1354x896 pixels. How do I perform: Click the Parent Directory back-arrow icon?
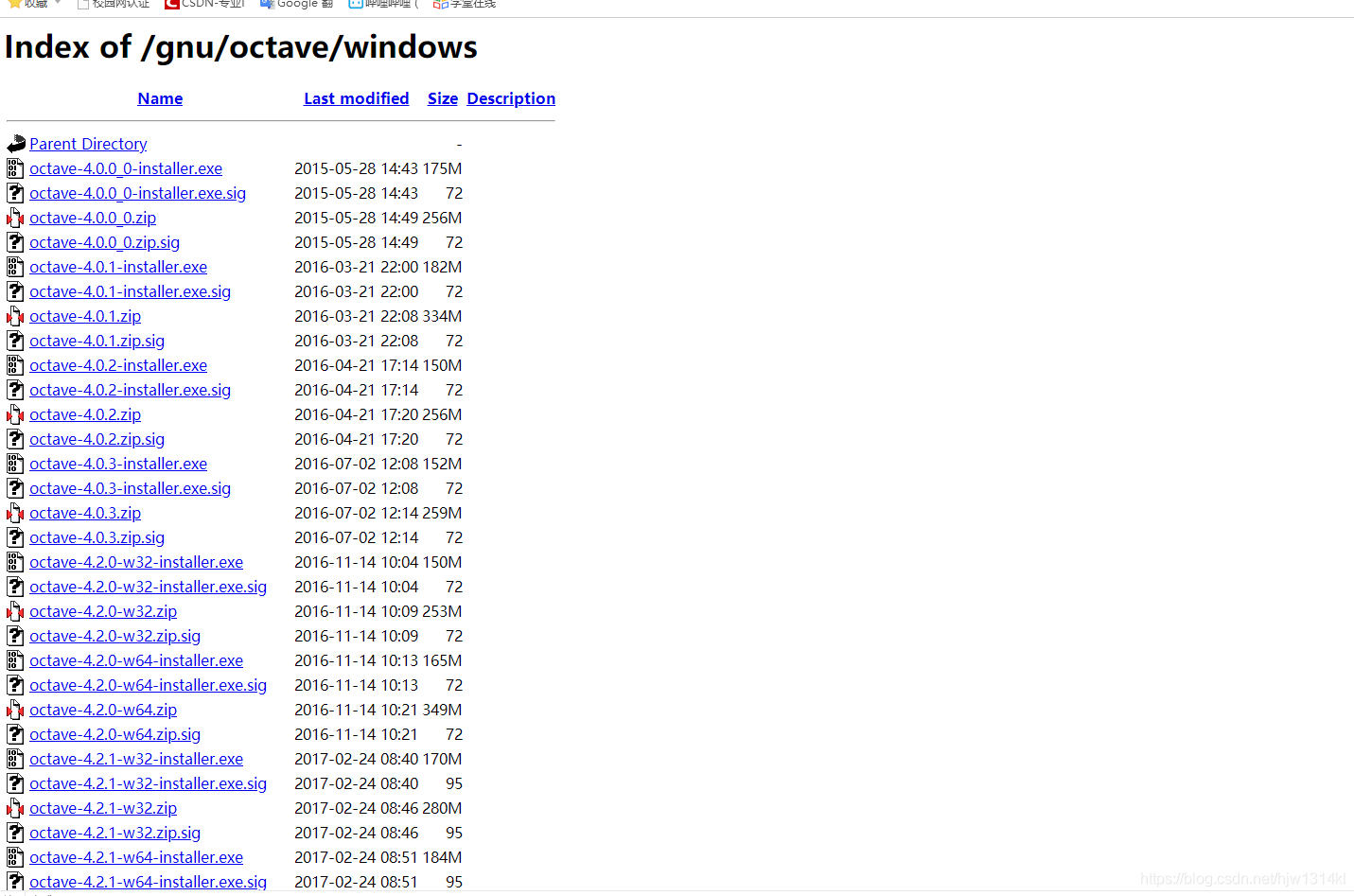coord(16,144)
